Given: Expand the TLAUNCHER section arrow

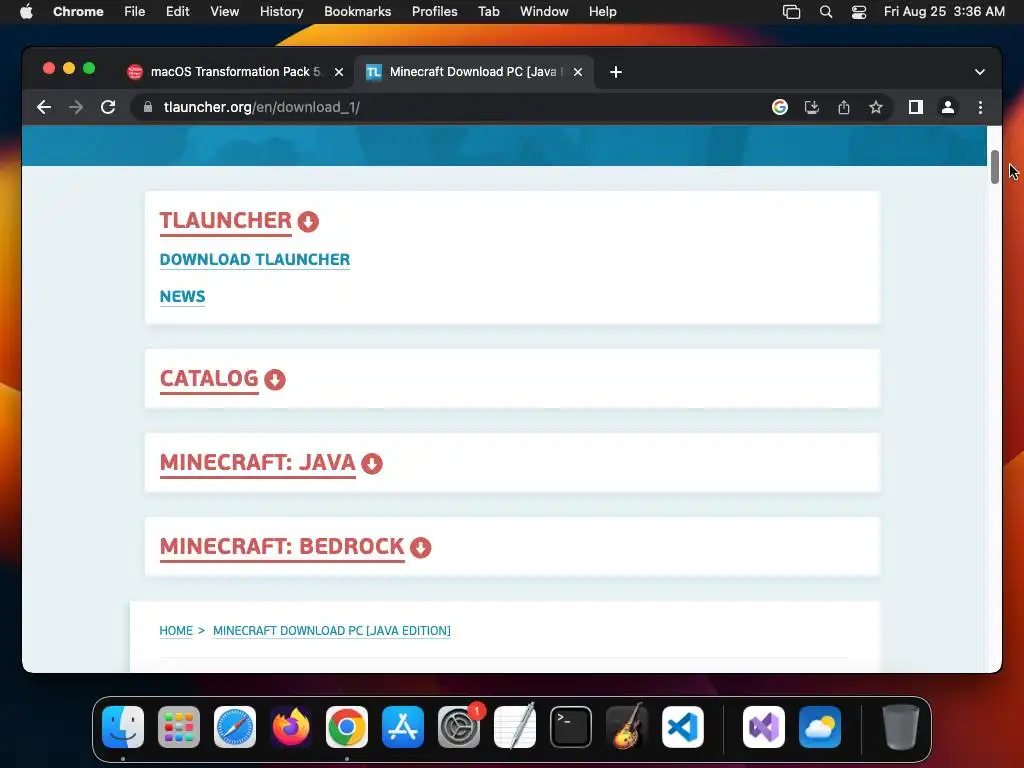Looking at the screenshot, I should coord(308,222).
